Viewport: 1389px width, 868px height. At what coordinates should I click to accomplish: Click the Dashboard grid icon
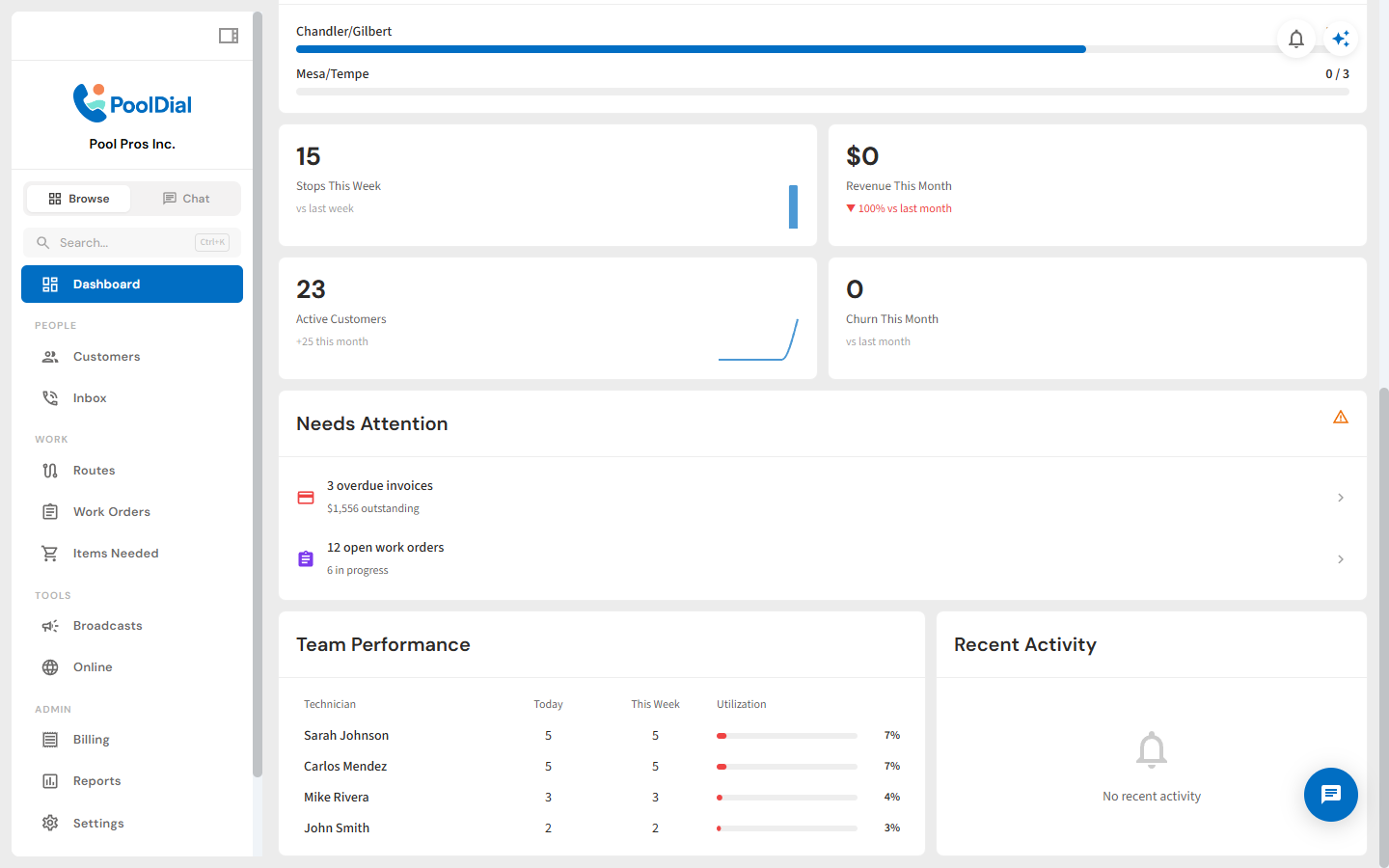[50, 285]
